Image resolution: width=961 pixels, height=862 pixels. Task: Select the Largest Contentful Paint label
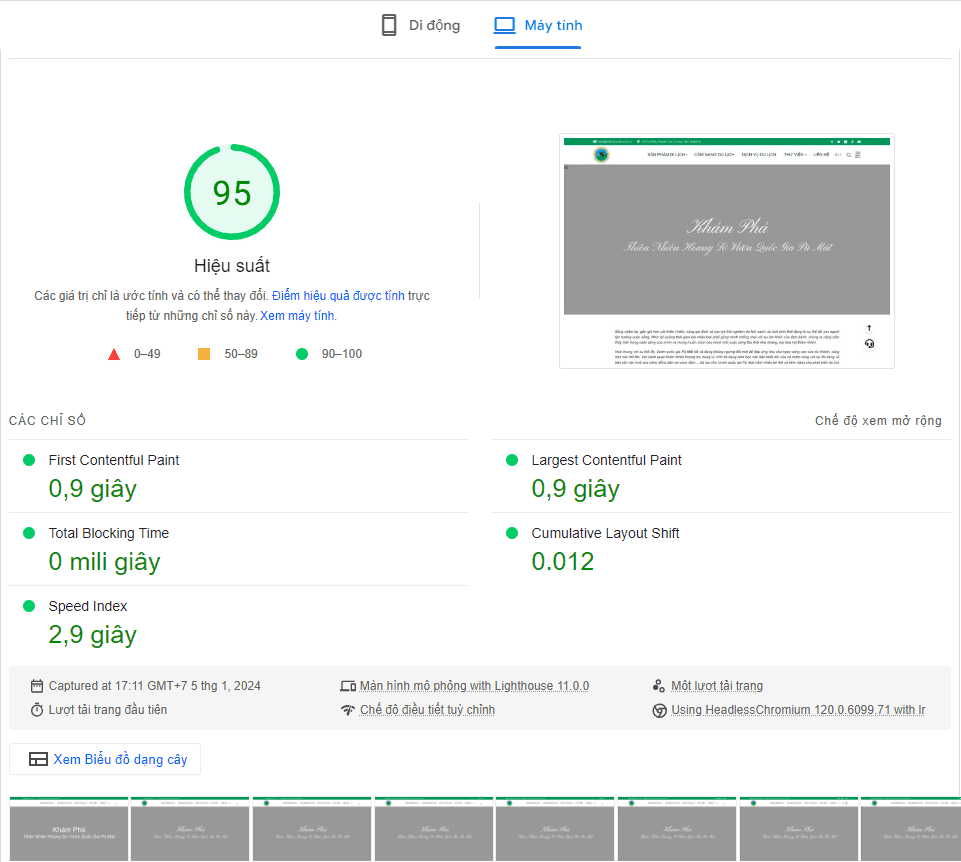click(606, 460)
